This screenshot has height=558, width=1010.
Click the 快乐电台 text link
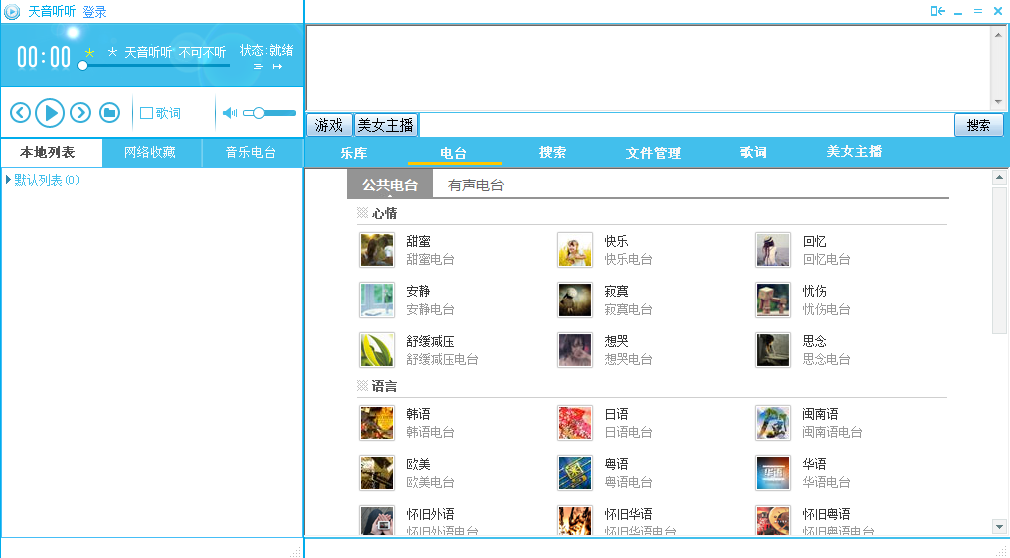[629, 260]
